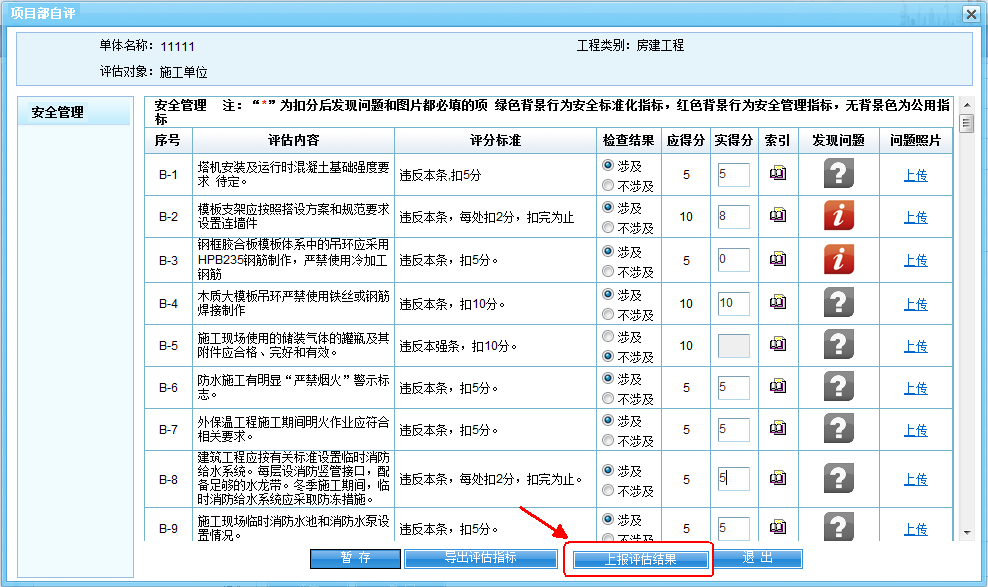Click 上传 link for row B-6
The image size is (988, 587).
915,388
